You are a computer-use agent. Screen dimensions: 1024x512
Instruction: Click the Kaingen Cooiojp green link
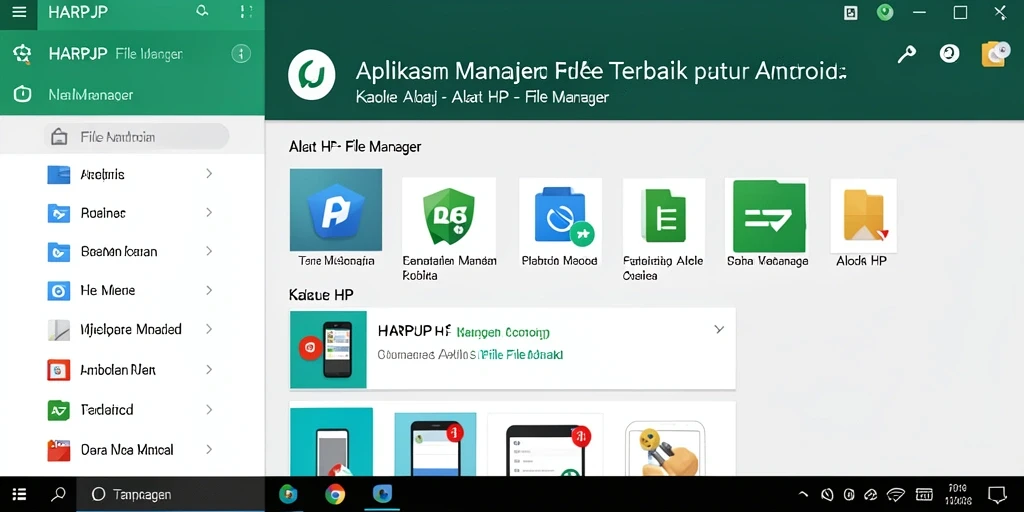pyautogui.click(x=503, y=332)
